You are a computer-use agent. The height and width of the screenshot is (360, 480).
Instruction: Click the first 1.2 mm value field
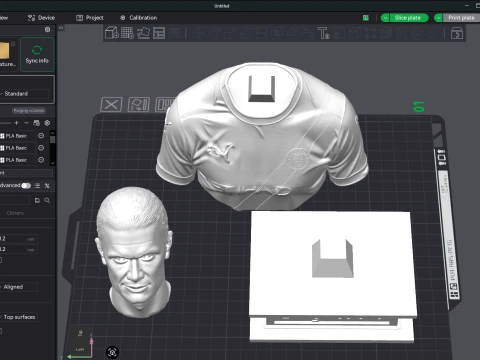pyautogui.click(x=18, y=239)
